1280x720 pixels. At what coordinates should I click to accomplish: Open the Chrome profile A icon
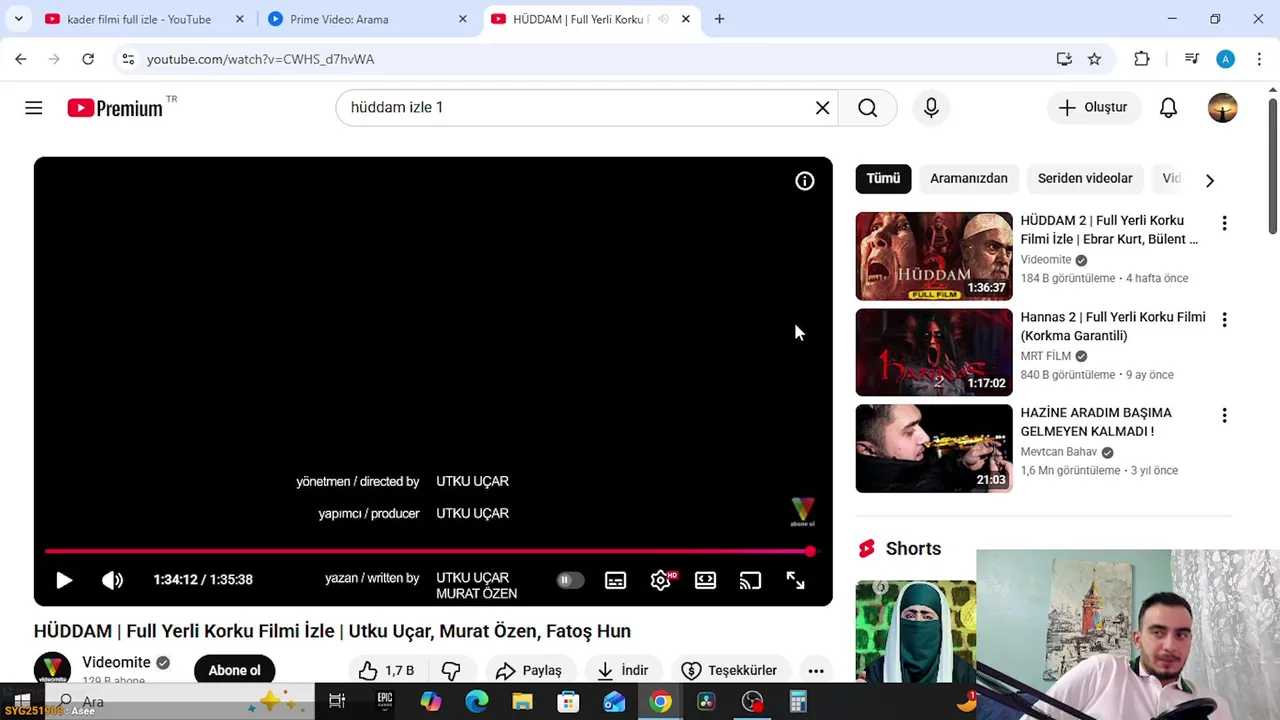coord(1225,59)
